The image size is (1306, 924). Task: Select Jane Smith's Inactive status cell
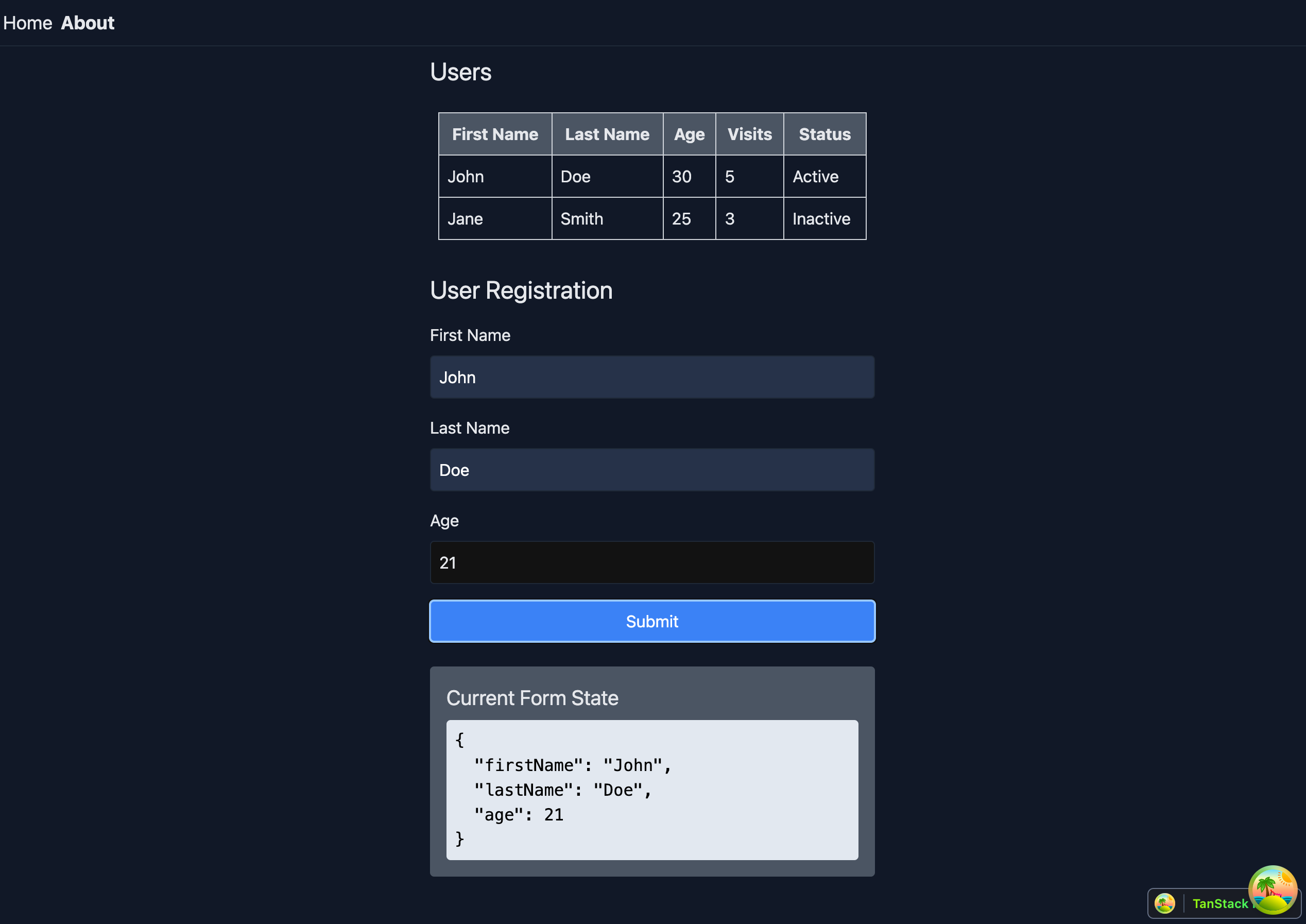[x=821, y=218]
